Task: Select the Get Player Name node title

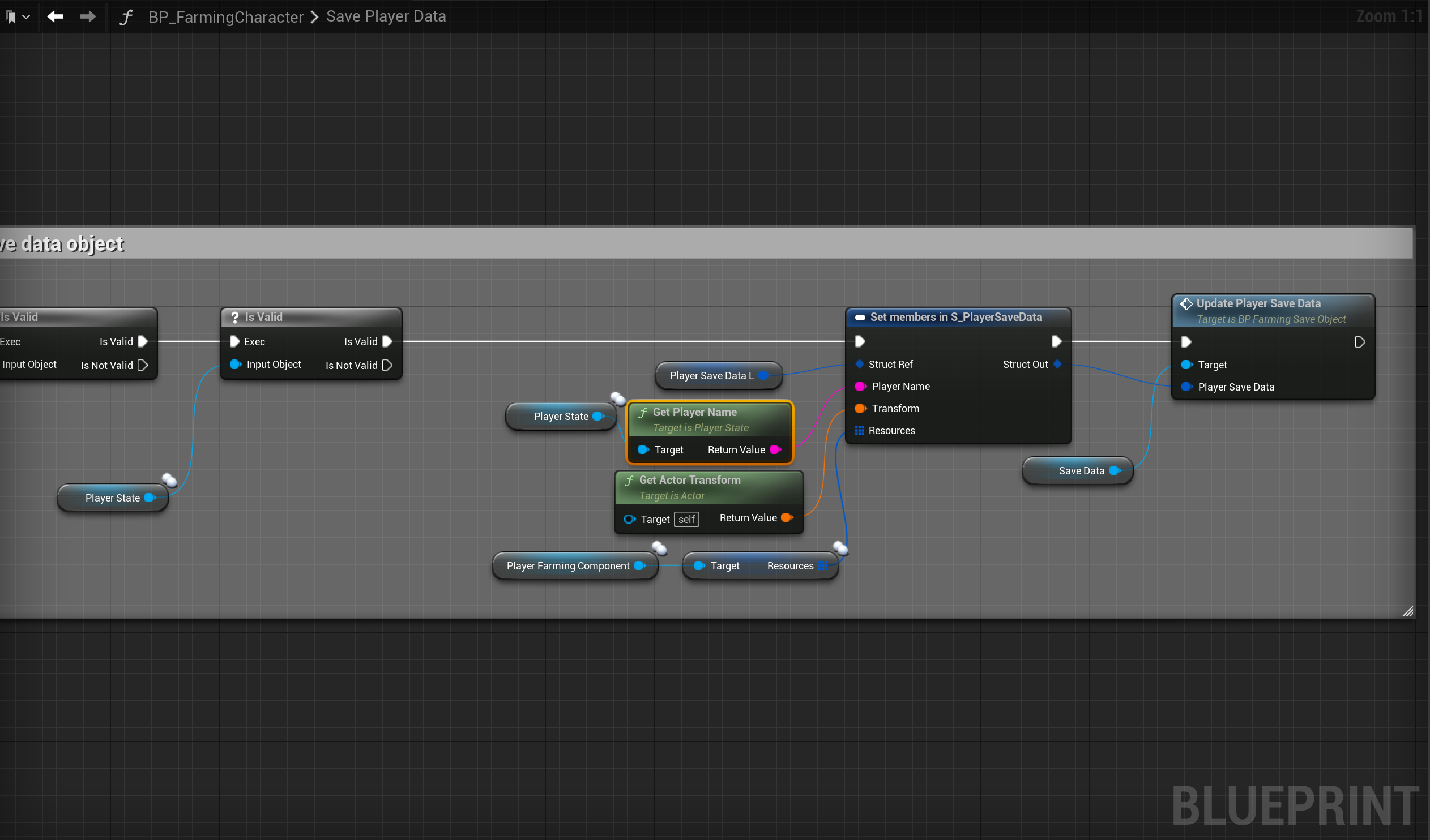Action: pos(694,412)
